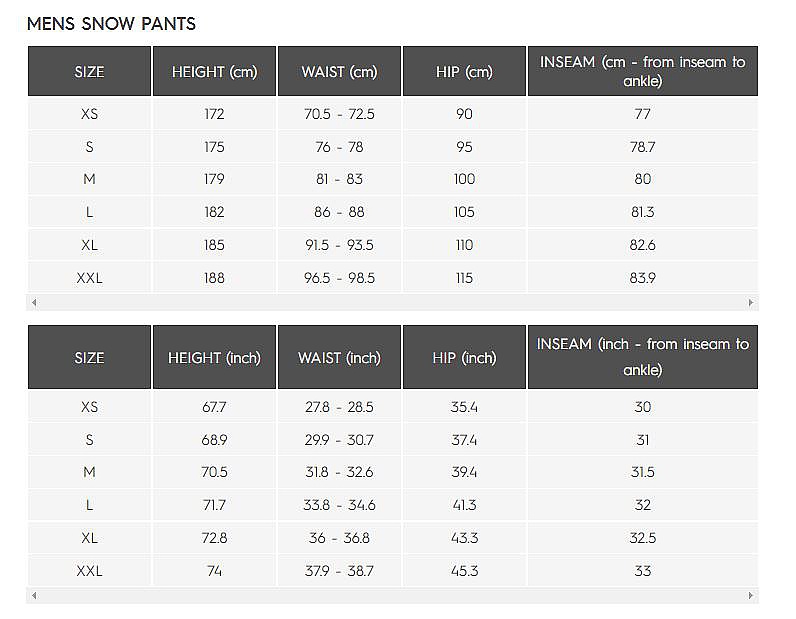The image size is (796, 619).
Task: Click the INSEAM (cm) column header
Action: click(x=642, y=72)
